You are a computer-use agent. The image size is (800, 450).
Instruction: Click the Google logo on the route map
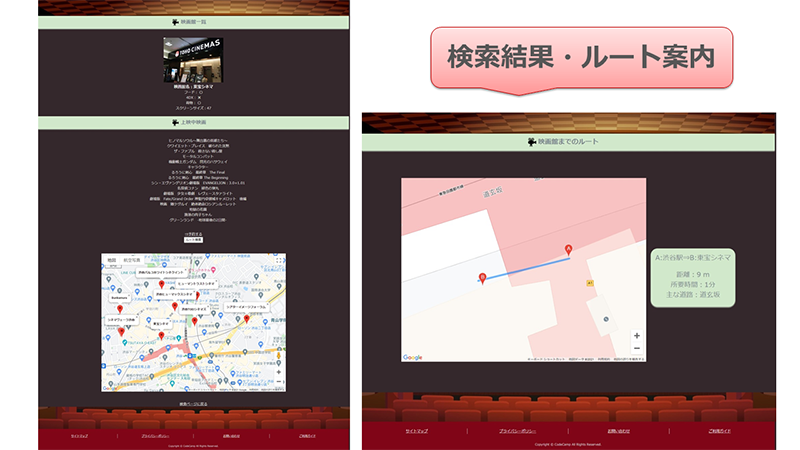point(413,357)
